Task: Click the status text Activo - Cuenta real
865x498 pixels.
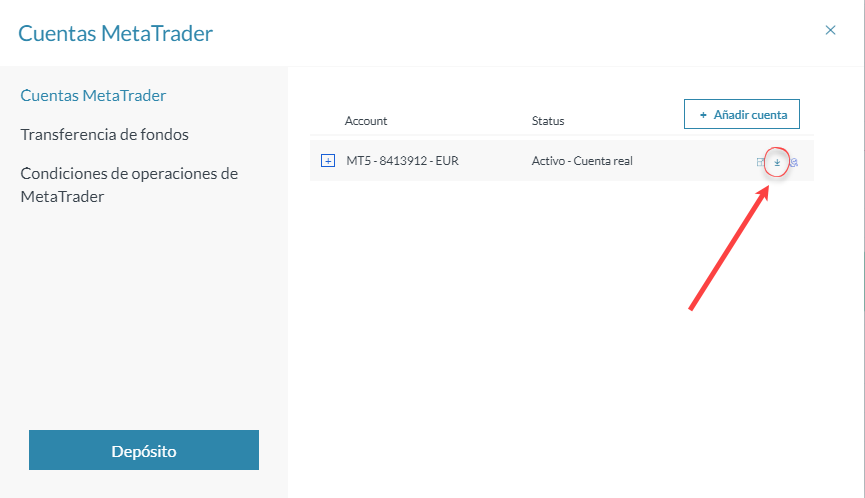Action: (582, 160)
